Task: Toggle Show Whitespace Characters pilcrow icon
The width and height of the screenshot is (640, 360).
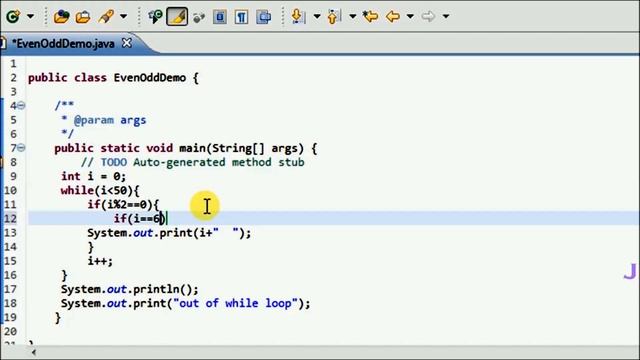Action: click(241, 17)
